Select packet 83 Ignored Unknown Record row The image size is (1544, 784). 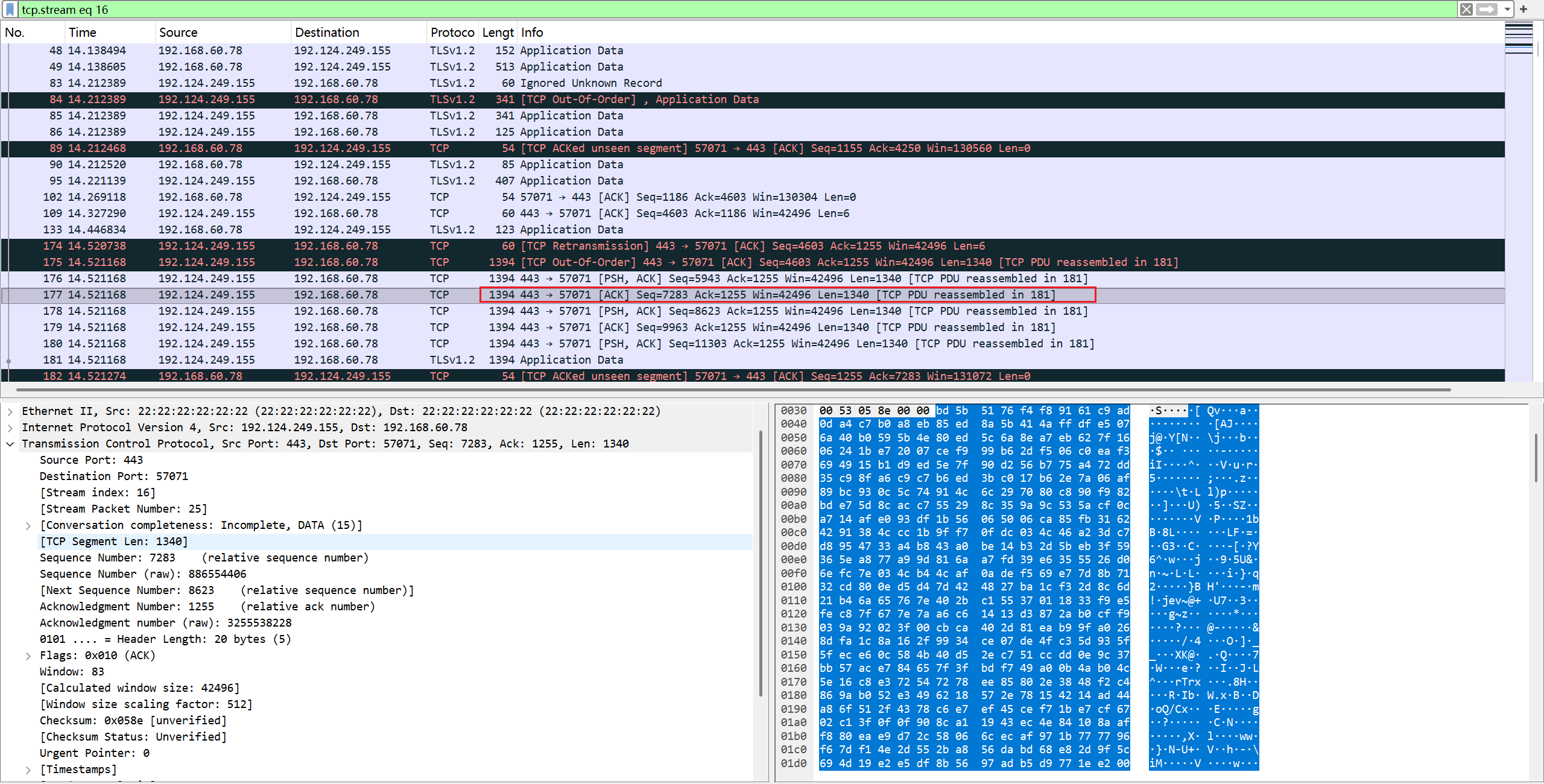coord(753,83)
